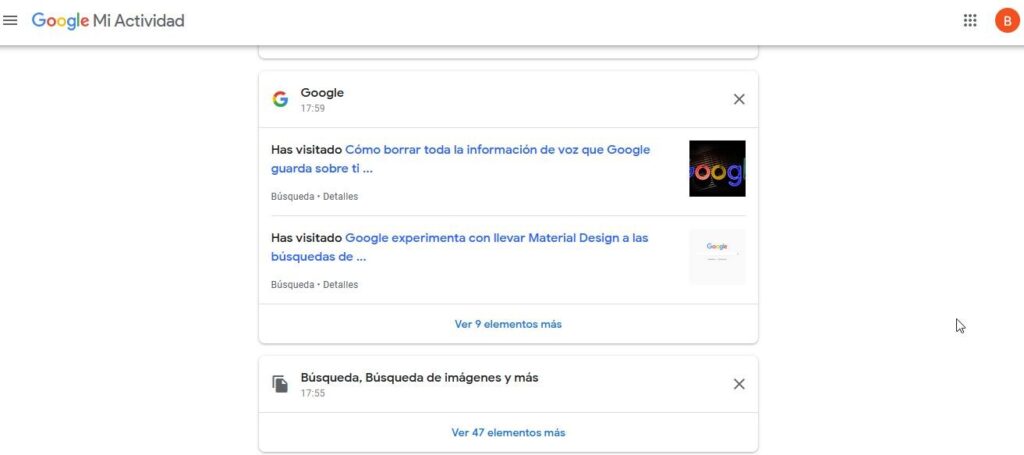
Task: Open the hamburger main menu
Action: (x=10, y=20)
